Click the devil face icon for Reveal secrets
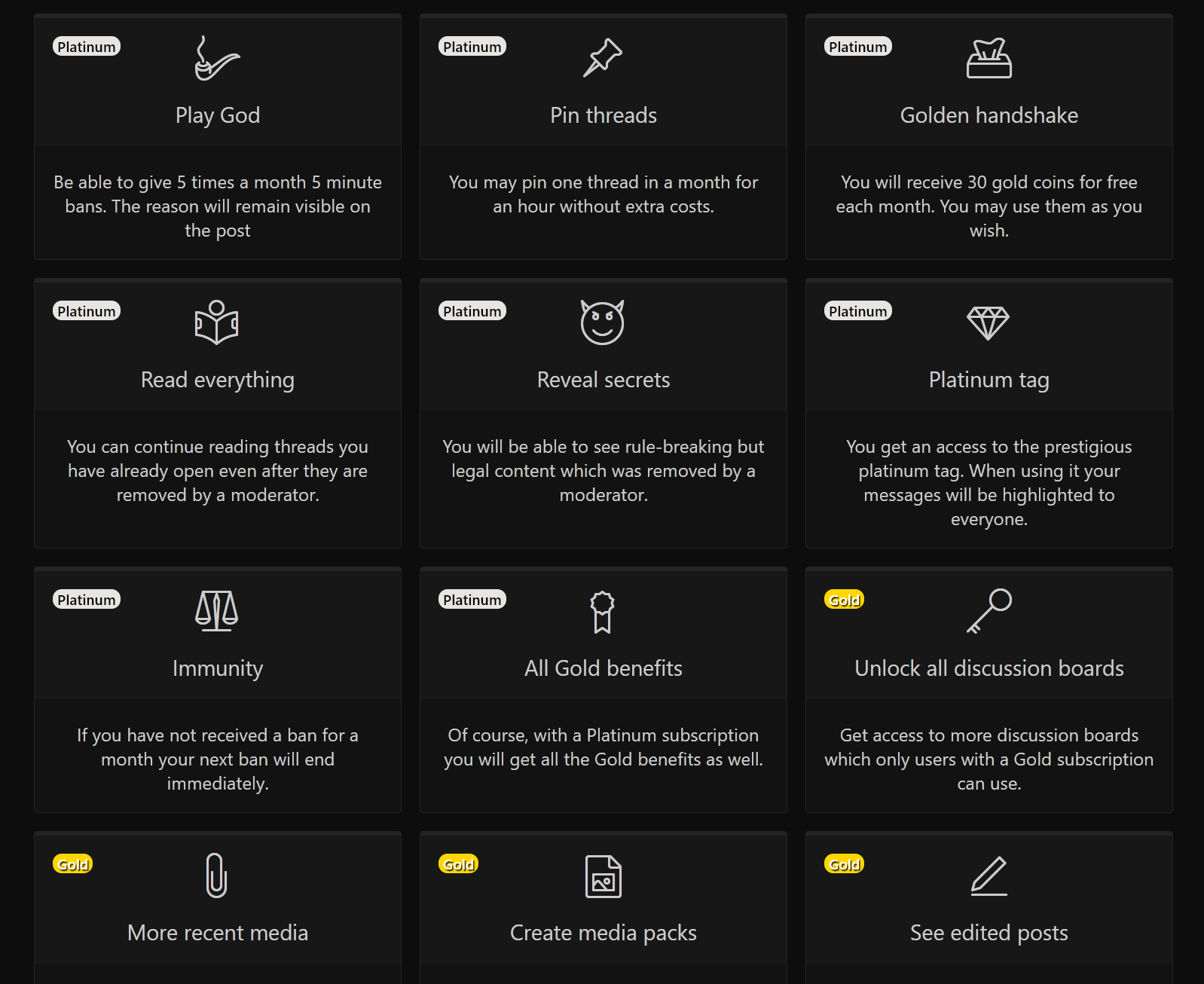 [x=603, y=322]
